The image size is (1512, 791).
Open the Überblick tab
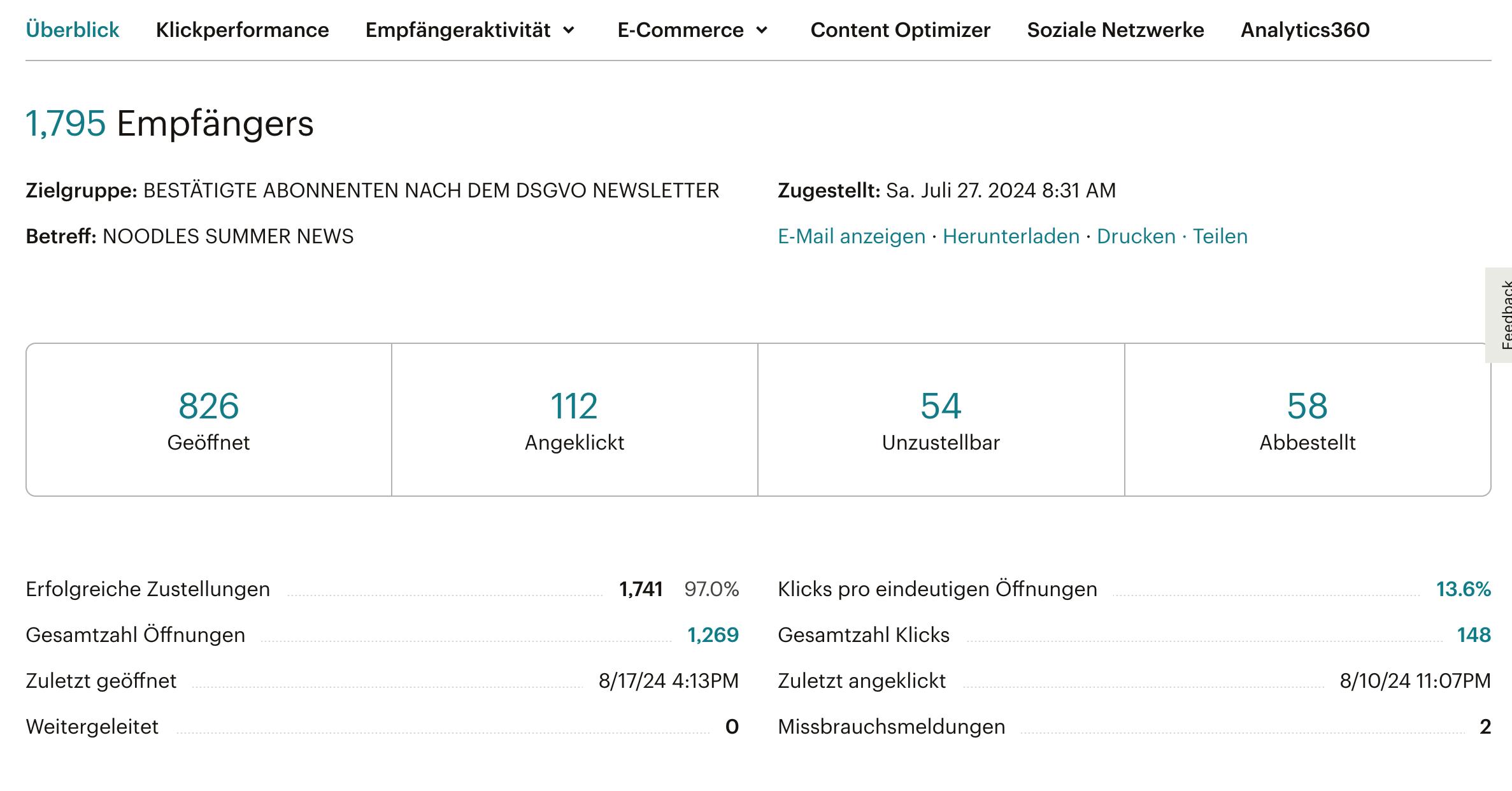72,30
